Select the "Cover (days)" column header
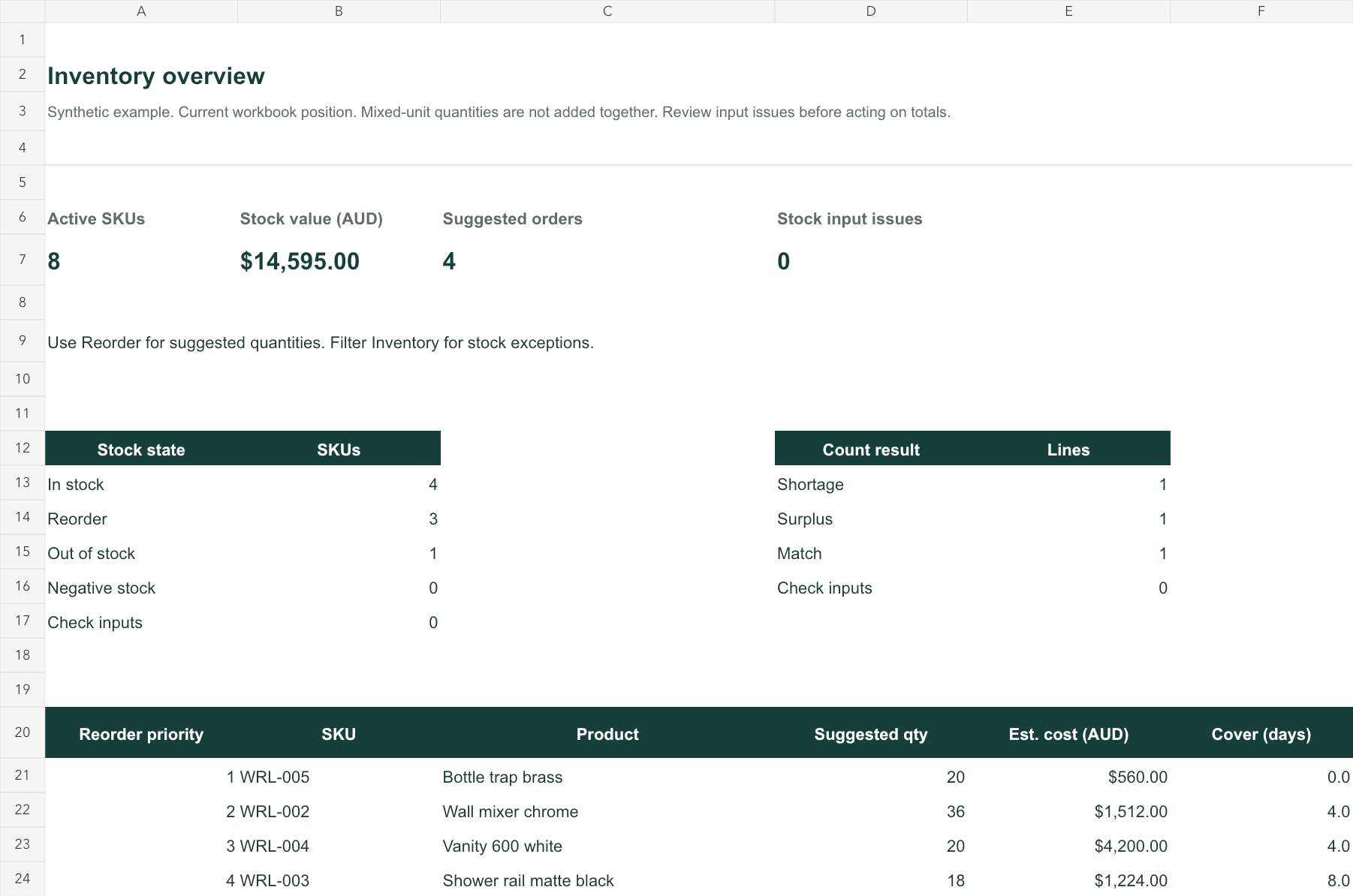The image size is (1353, 896). (x=1261, y=733)
